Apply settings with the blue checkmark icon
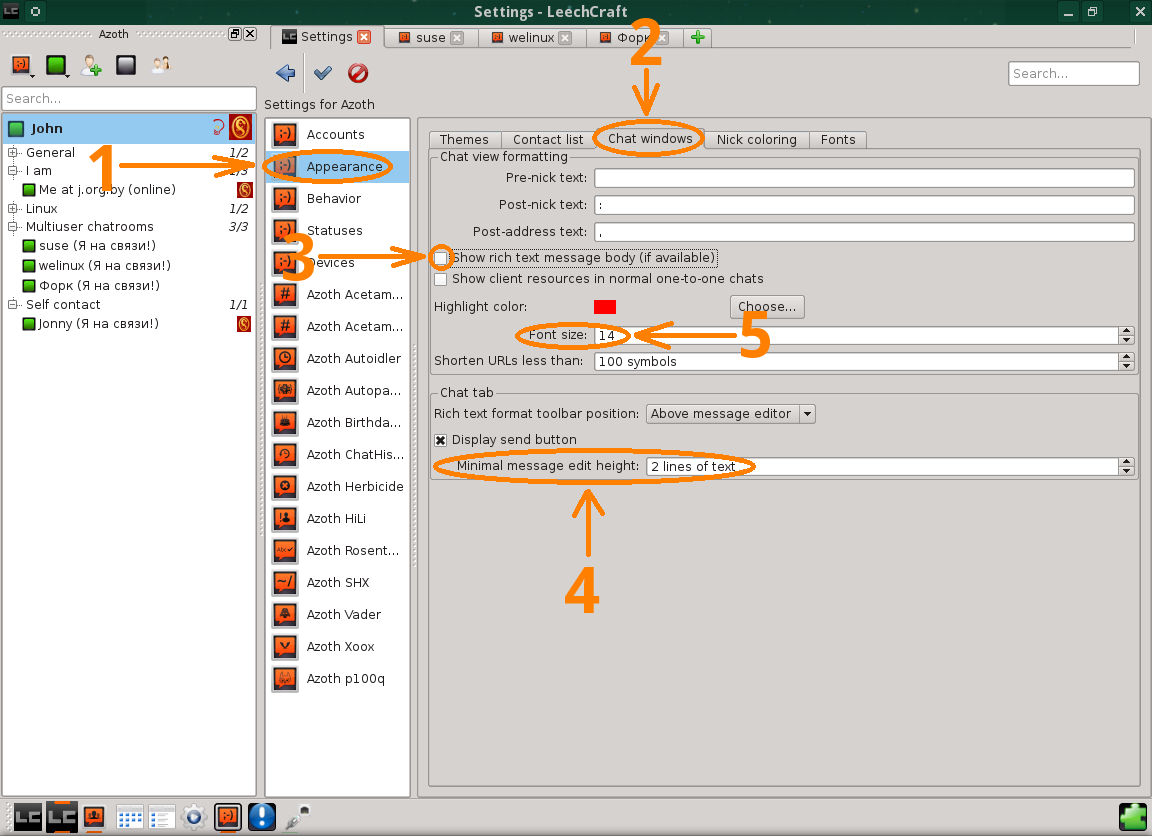1152x836 pixels. pyautogui.click(x=323, y=73)
